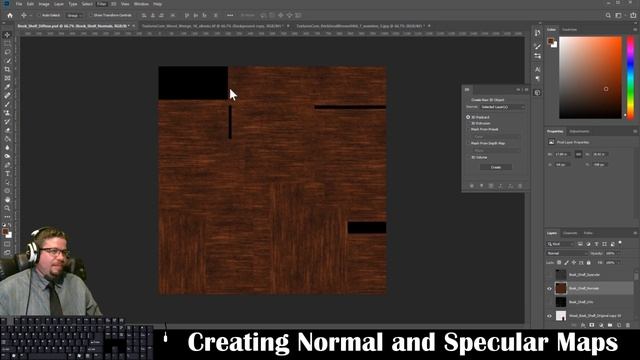This screenshot has width=640, height=360.
Task: Toggle visibility of Book_Shelf_Normals layer
Action: pos(549,289)
